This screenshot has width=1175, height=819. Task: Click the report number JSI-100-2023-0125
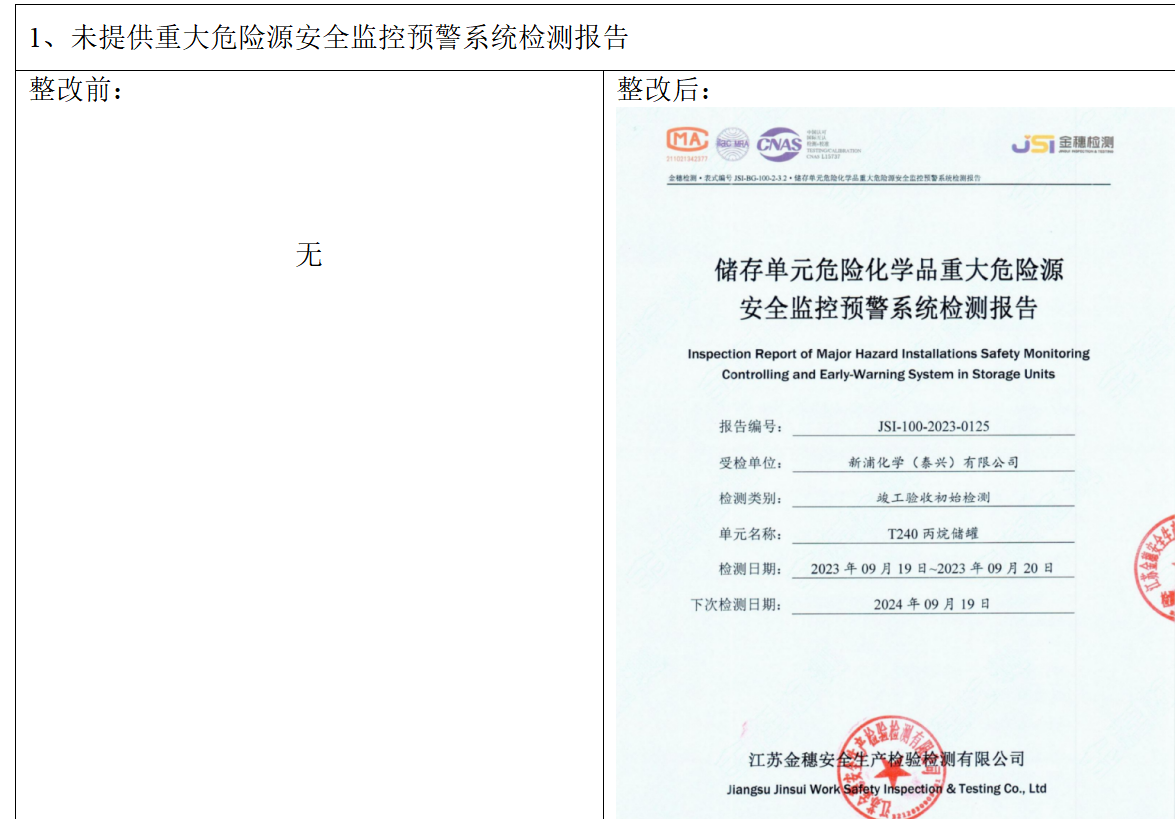[x=933, y=426]
